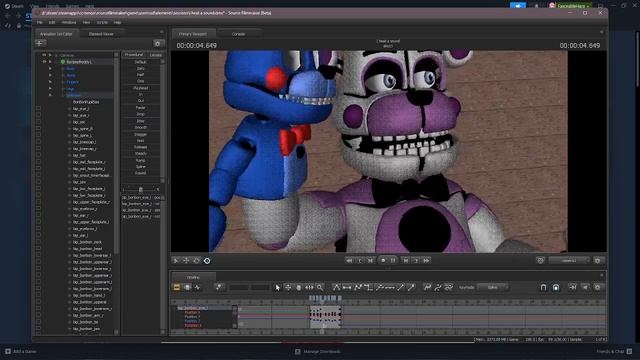Expand the Arms group arrow
The width and height of the screenshot is (640, 360).
[50, 75]
